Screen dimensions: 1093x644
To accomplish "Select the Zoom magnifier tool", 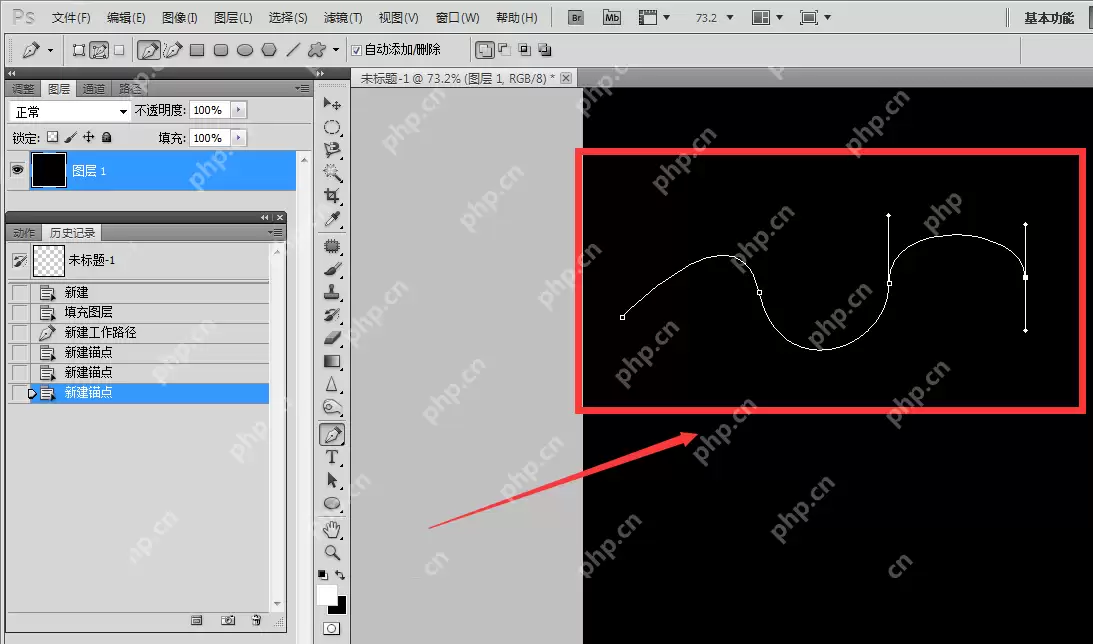I will pos(332,552).
